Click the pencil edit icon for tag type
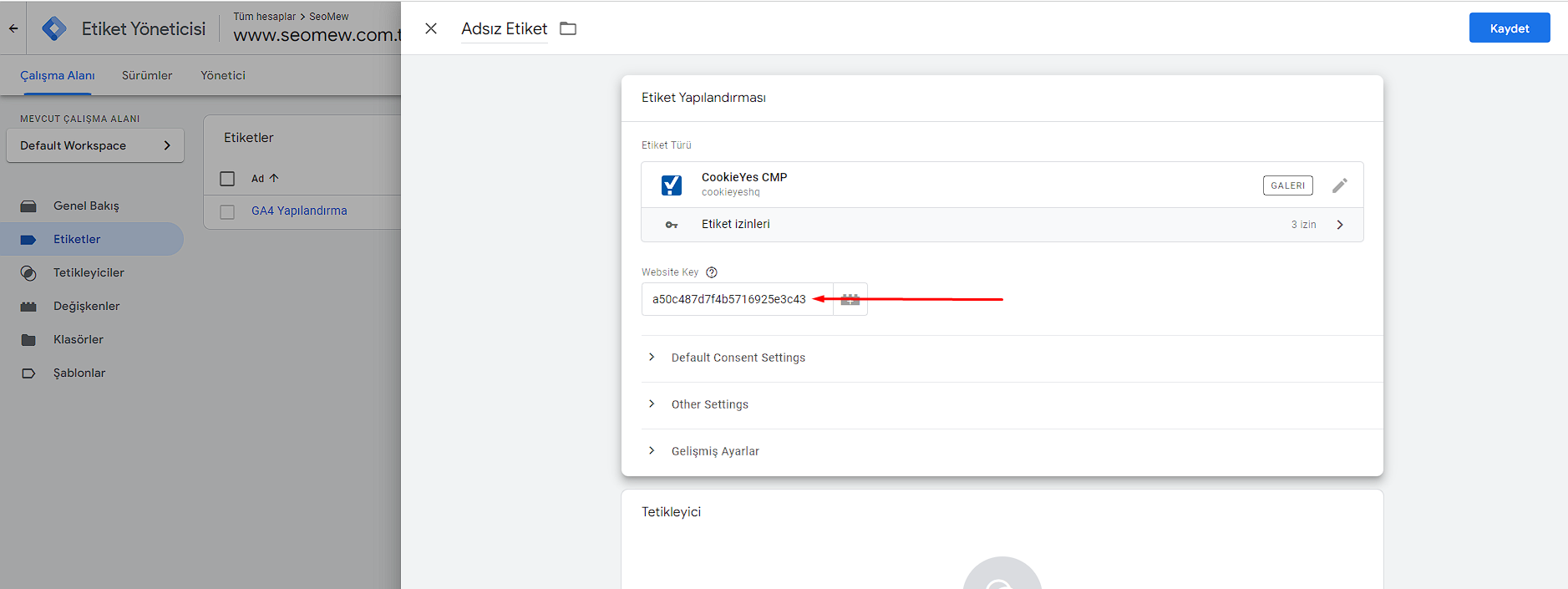 (1339, 185)
